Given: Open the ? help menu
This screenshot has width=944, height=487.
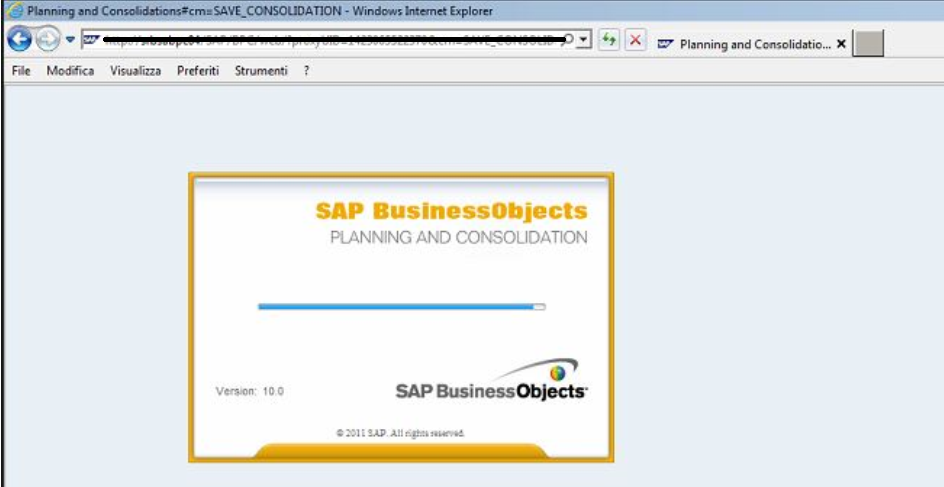Looking at the screenshot, I should point(306,71).
